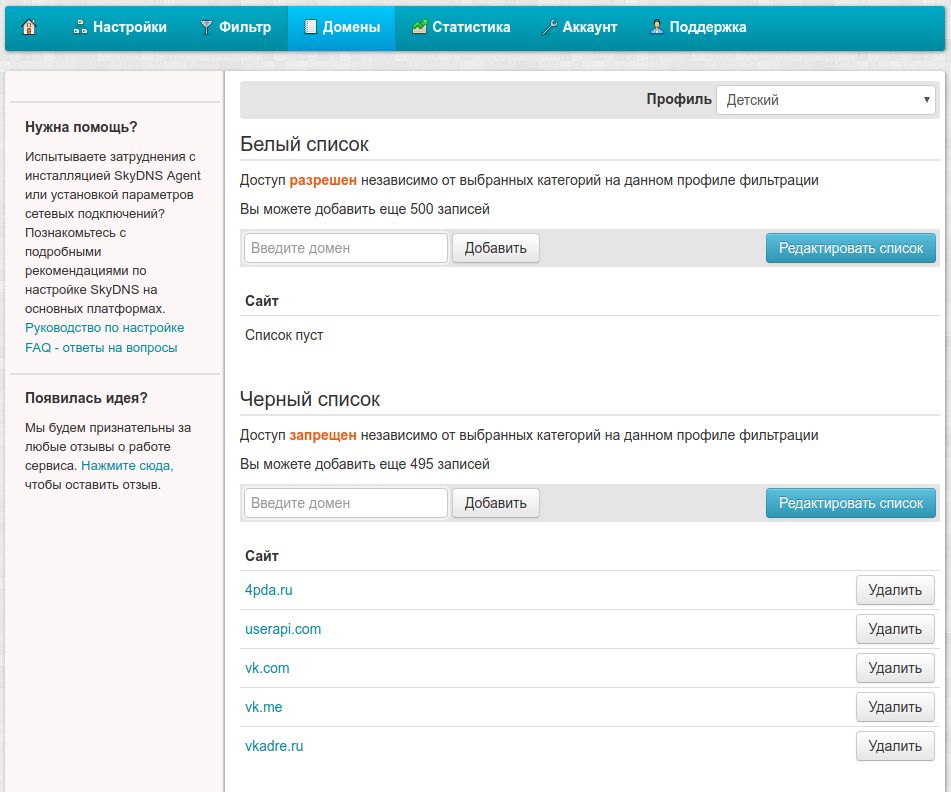Open the Фильтр section

pyautogui.click(x=236, y=27)
